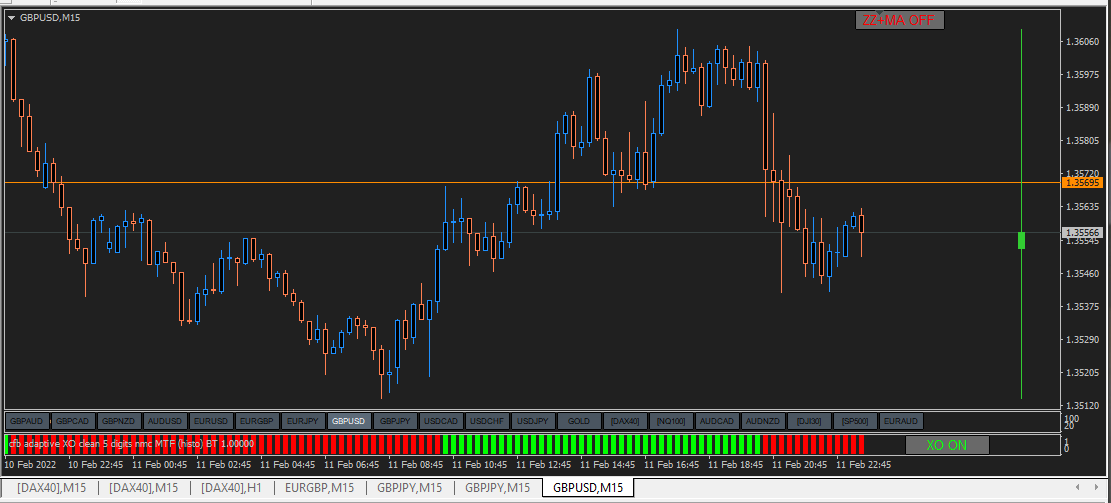Click the 11 Feb 16:45 time label
1111x503 pixels.
click(x=674, y=465)
